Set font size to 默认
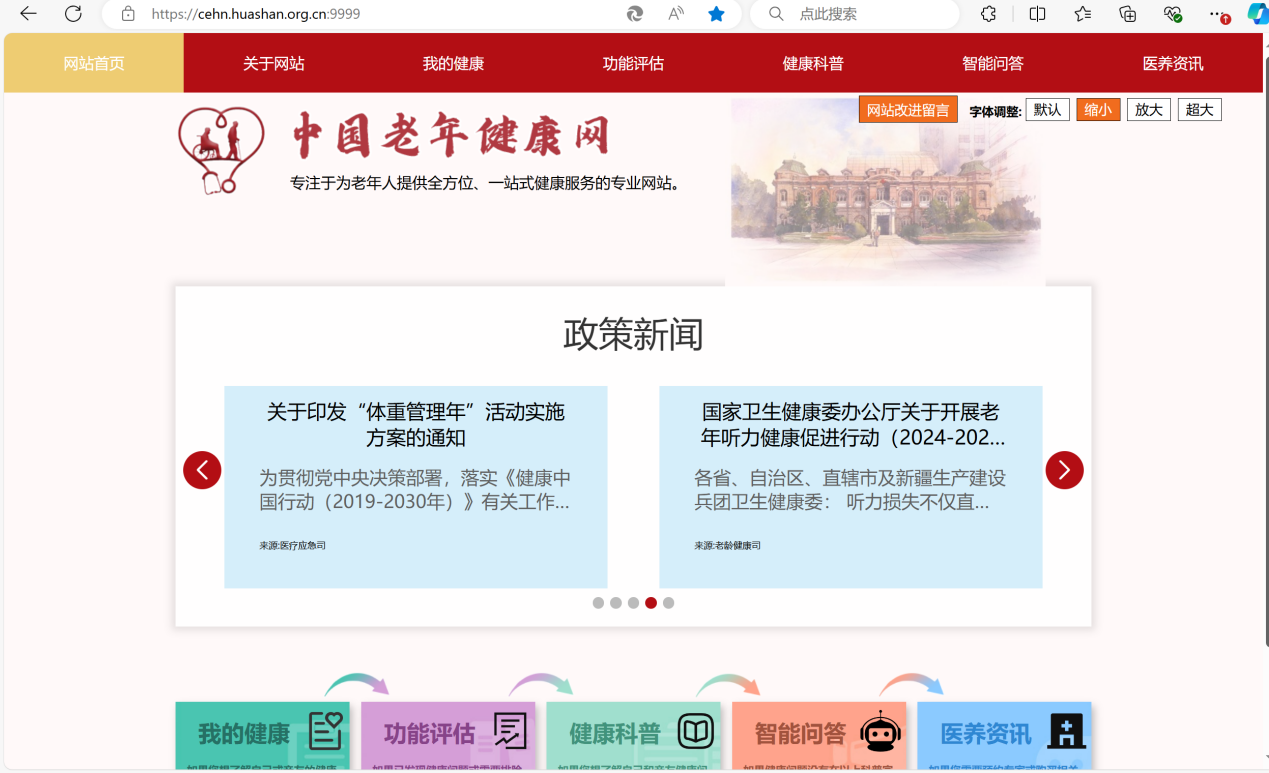Viewport: 1269px width, 773px height. point(1047,110)
